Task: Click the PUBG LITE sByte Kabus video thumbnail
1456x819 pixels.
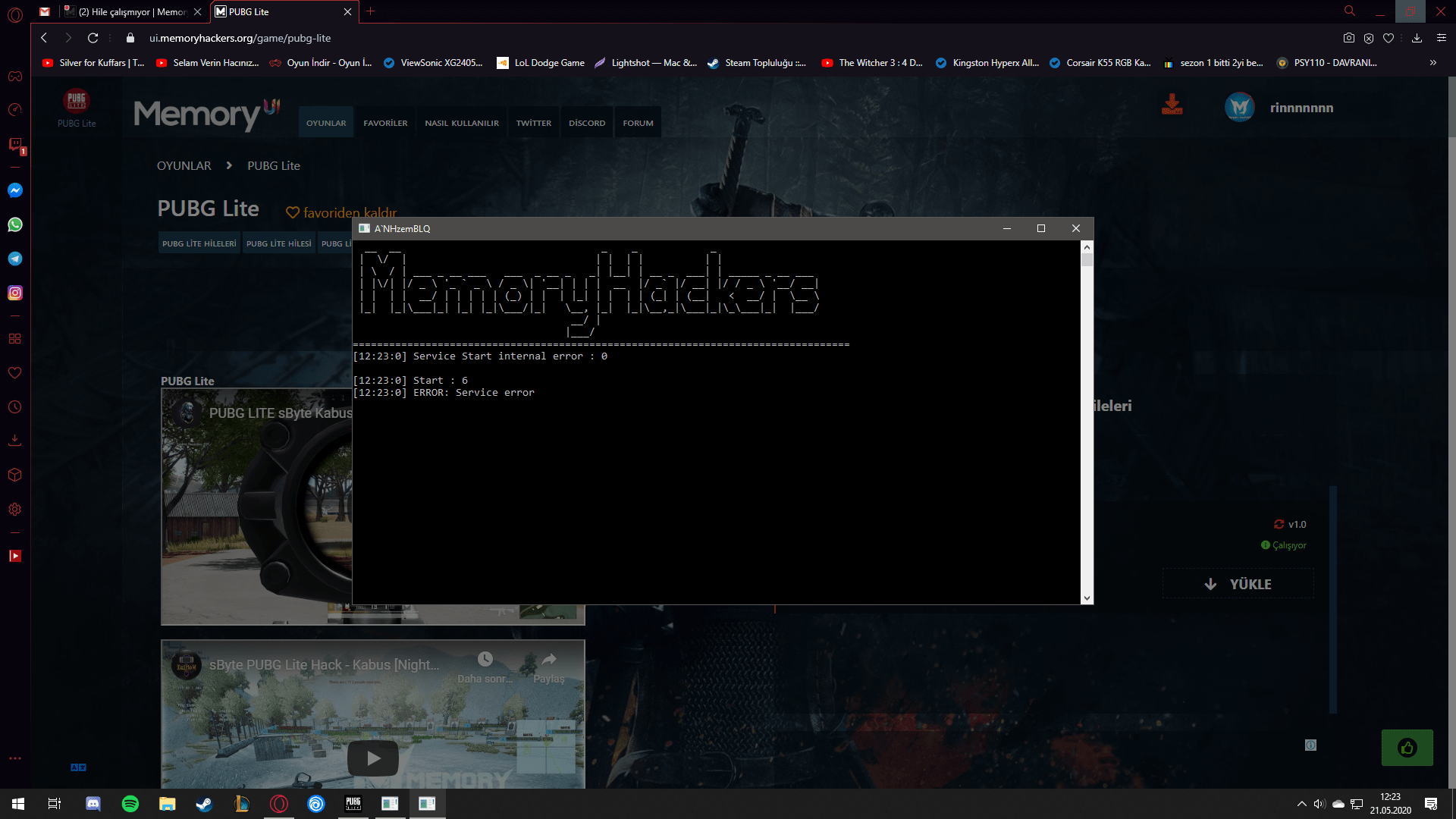Action: point(257,507)
